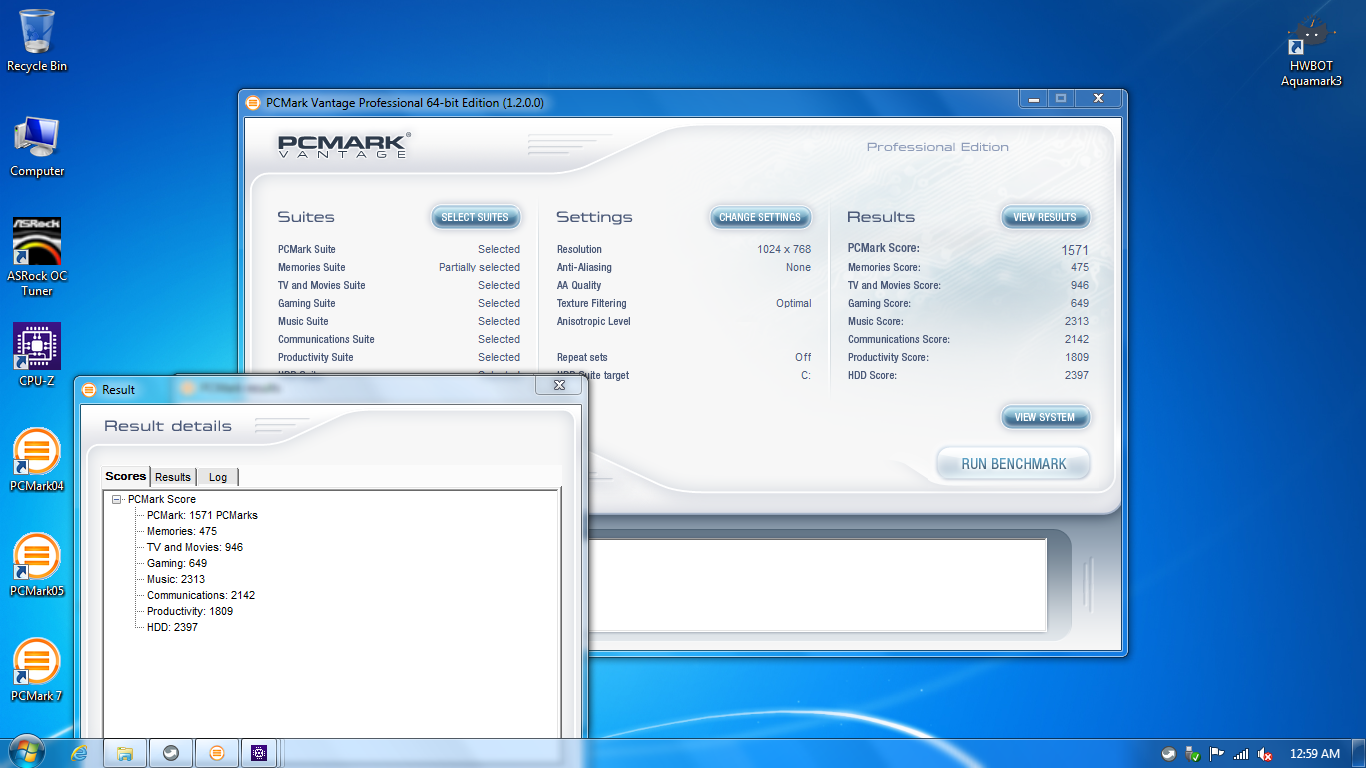The height and width of the screenshot is (768, 1366).
Task: Select the Communications: 2142 tree row
Action: tap(201, 595)
